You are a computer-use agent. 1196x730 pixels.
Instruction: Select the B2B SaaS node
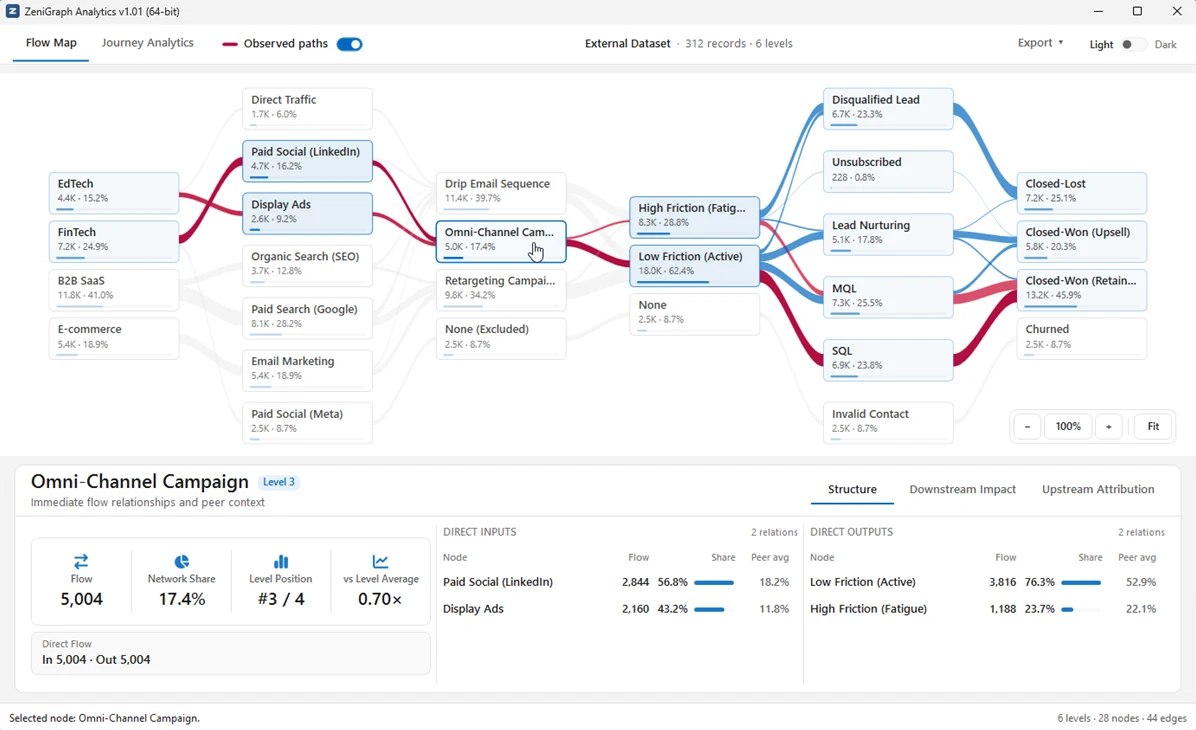click(x=114, y=289)
